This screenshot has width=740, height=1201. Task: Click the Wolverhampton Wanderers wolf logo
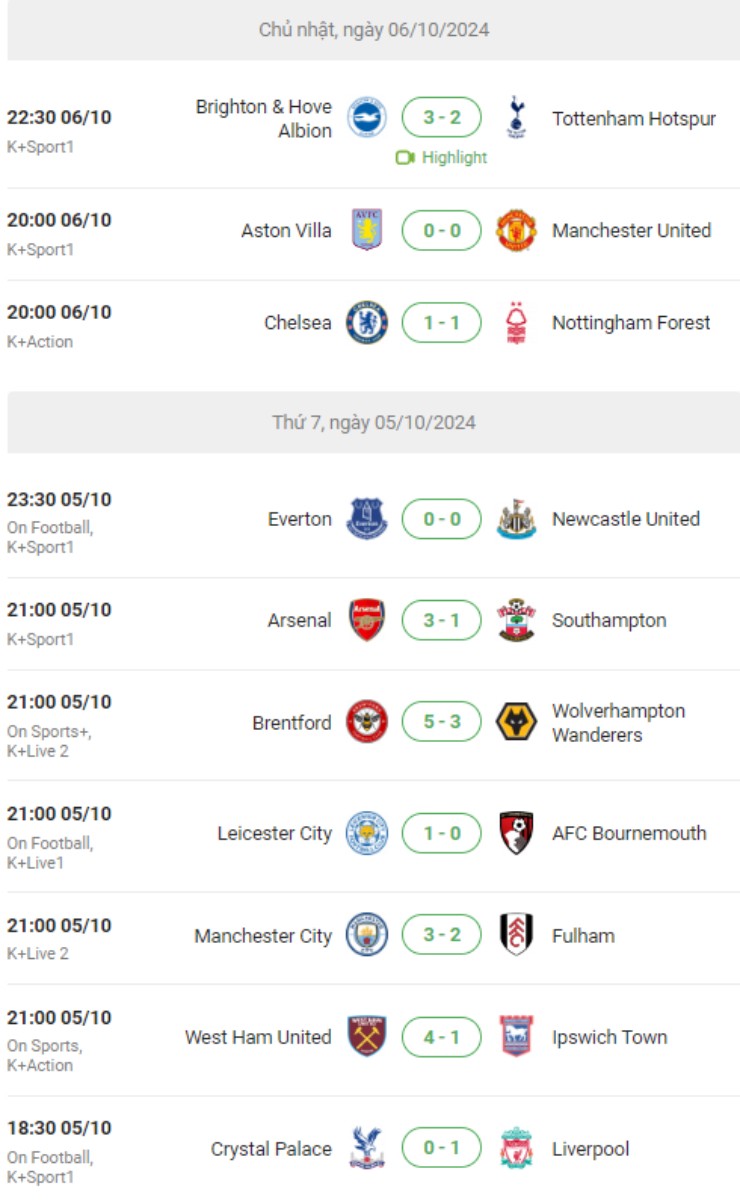516,722
